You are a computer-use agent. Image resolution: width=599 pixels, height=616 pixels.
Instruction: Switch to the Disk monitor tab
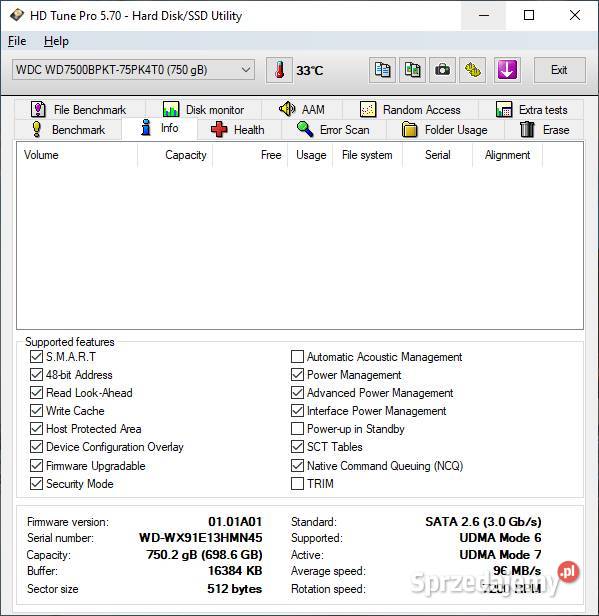tap(203, 109)
